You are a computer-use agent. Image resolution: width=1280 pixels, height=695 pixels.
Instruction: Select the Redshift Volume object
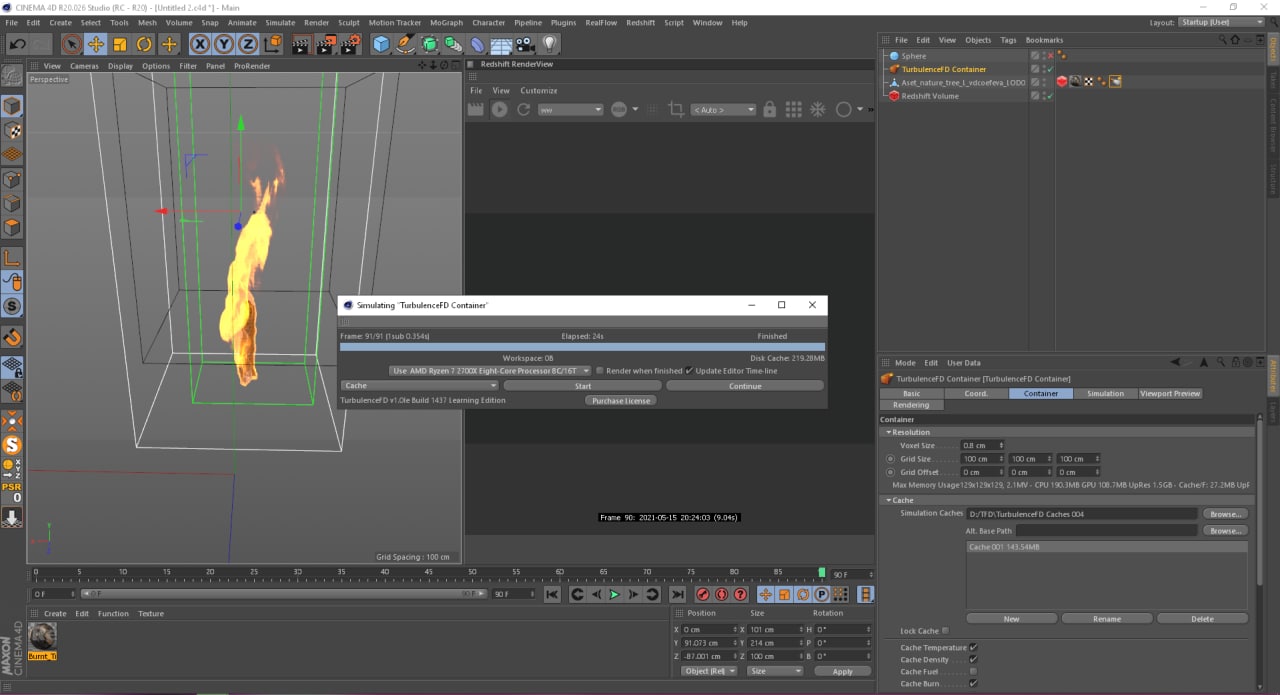point(930,96)
